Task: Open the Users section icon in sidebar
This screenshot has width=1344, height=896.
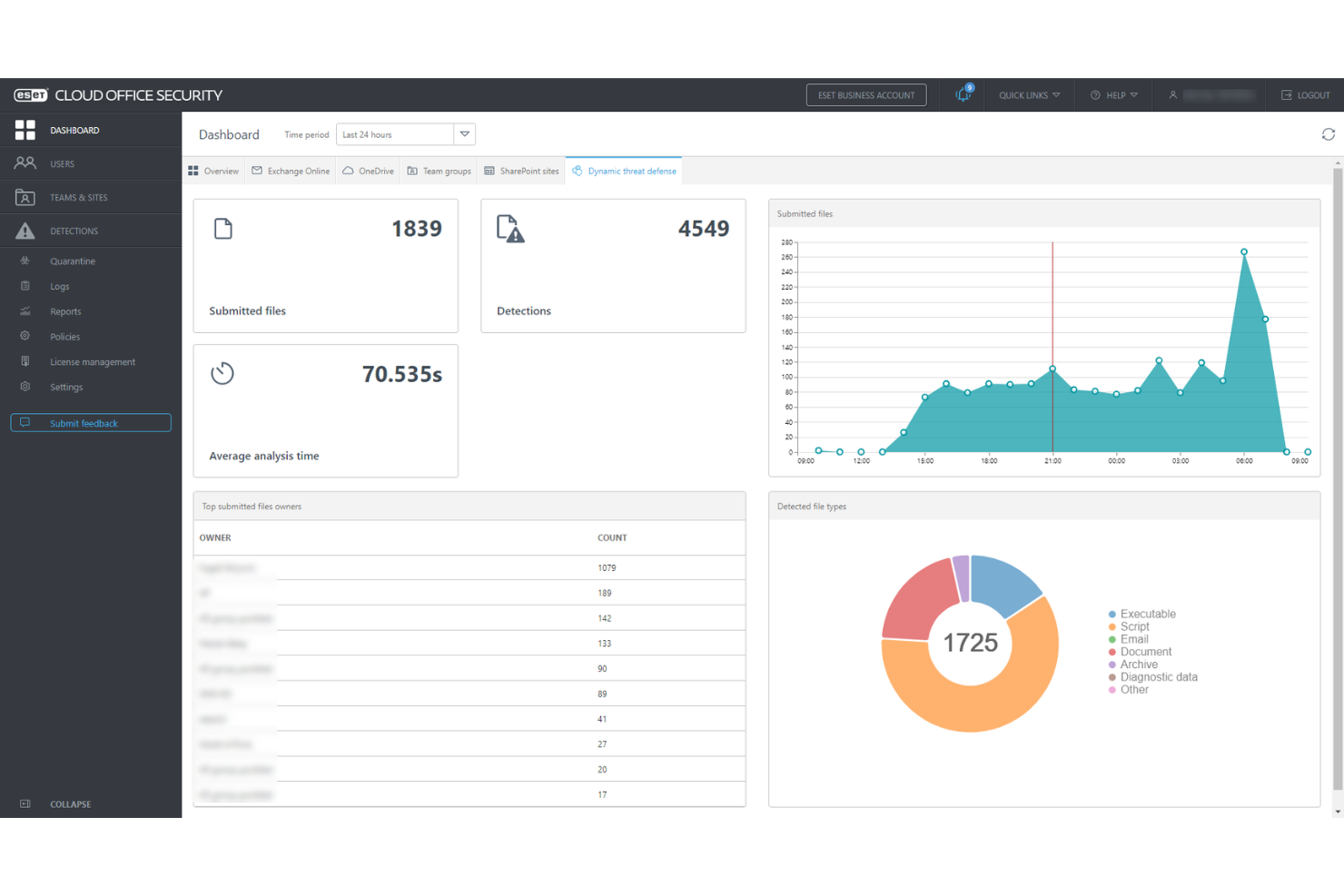Action: tap(25, 163)
